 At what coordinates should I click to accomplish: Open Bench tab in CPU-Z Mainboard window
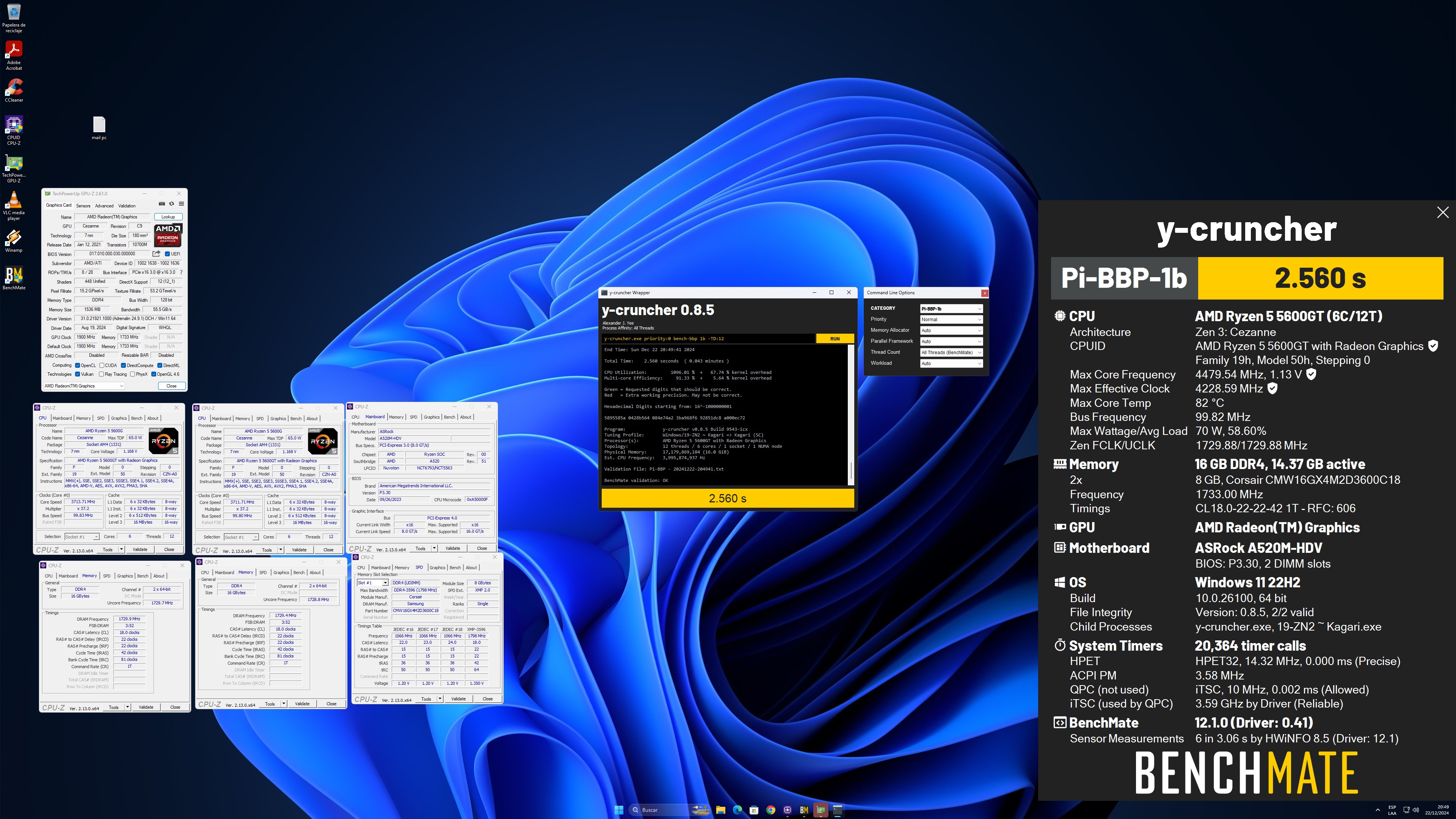(x=449, y=417)
